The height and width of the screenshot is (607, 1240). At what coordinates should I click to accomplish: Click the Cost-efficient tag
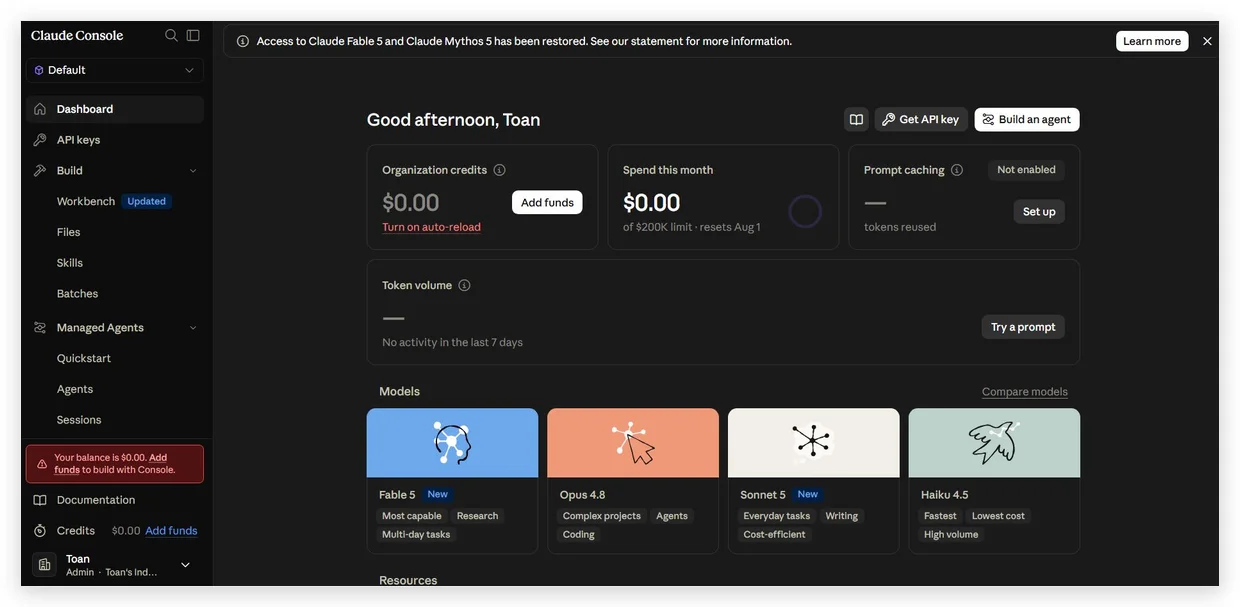[x=775, y=534]
